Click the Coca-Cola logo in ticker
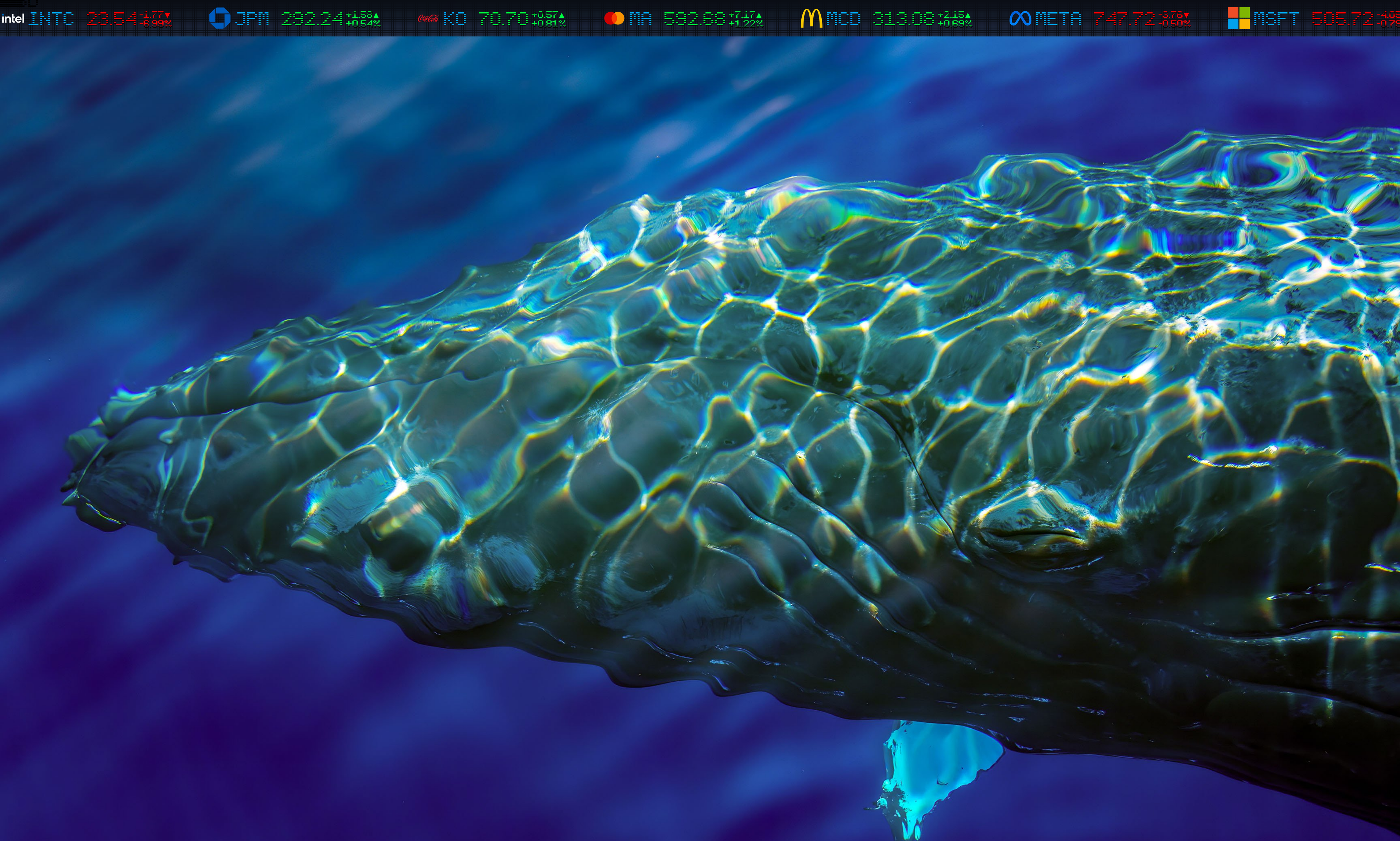 (428, 19)
